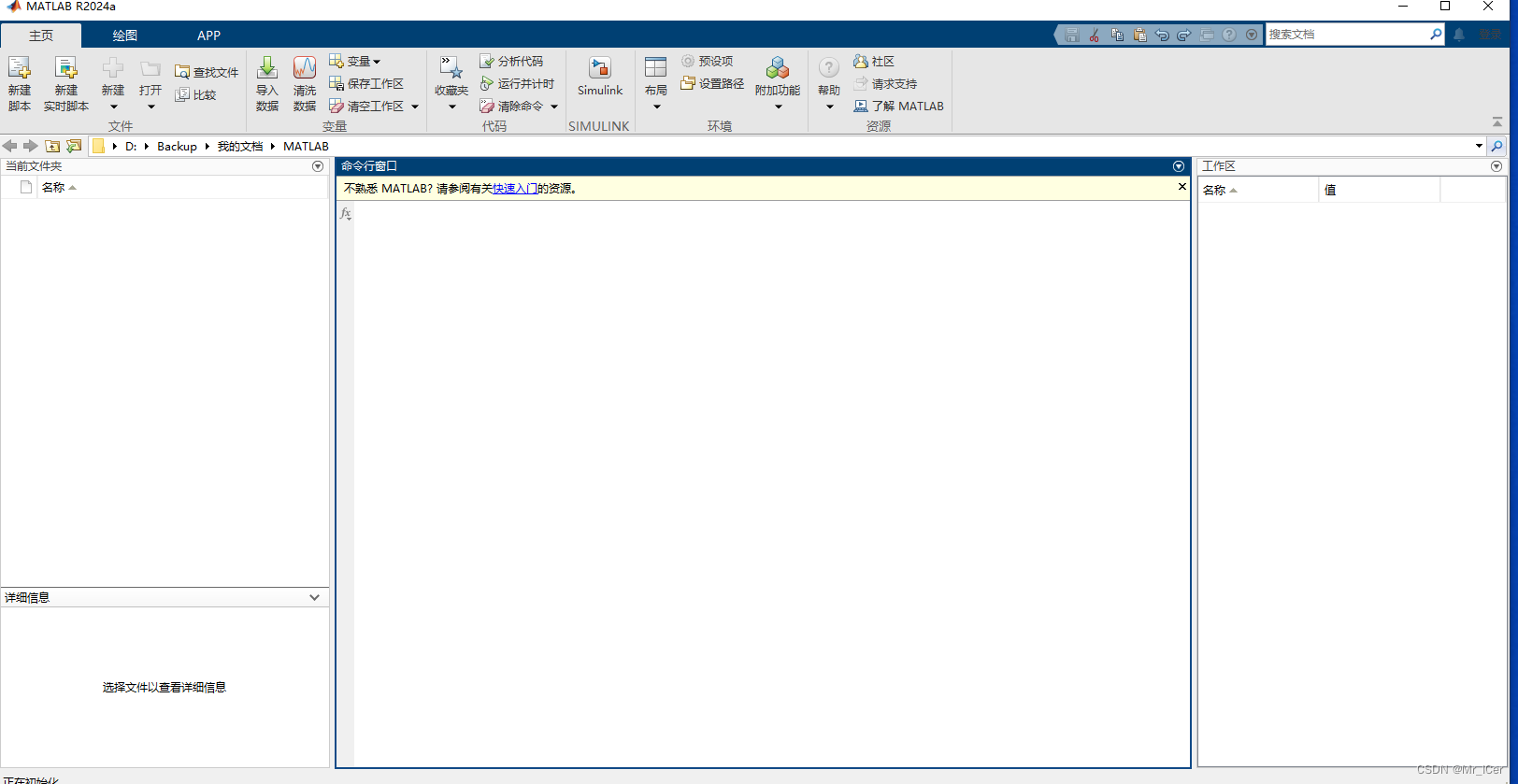Click the paste clipboard icon
This screenshot has height=784, width=1518.
pos(1139,35)
